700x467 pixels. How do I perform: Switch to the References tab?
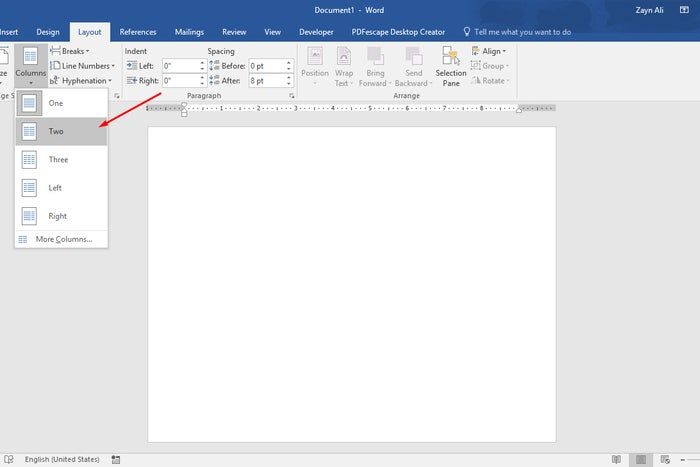(x=138, y=32)
